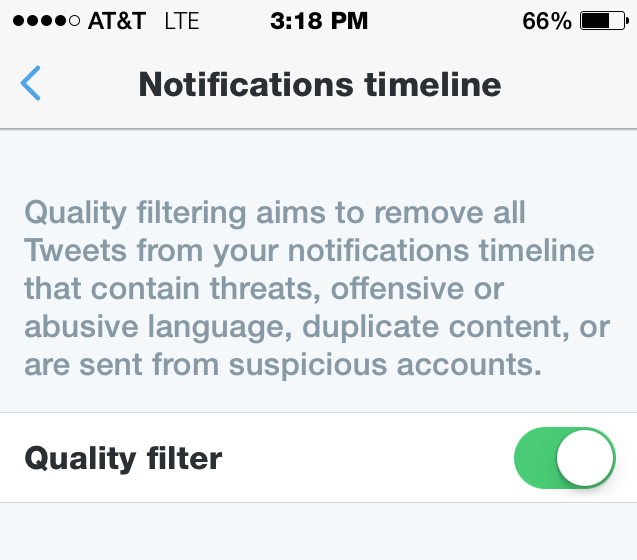The height and width of the screenshot is (560, 637).
Task: Tap the 3:18 PM clock
Action: (319, 21)
